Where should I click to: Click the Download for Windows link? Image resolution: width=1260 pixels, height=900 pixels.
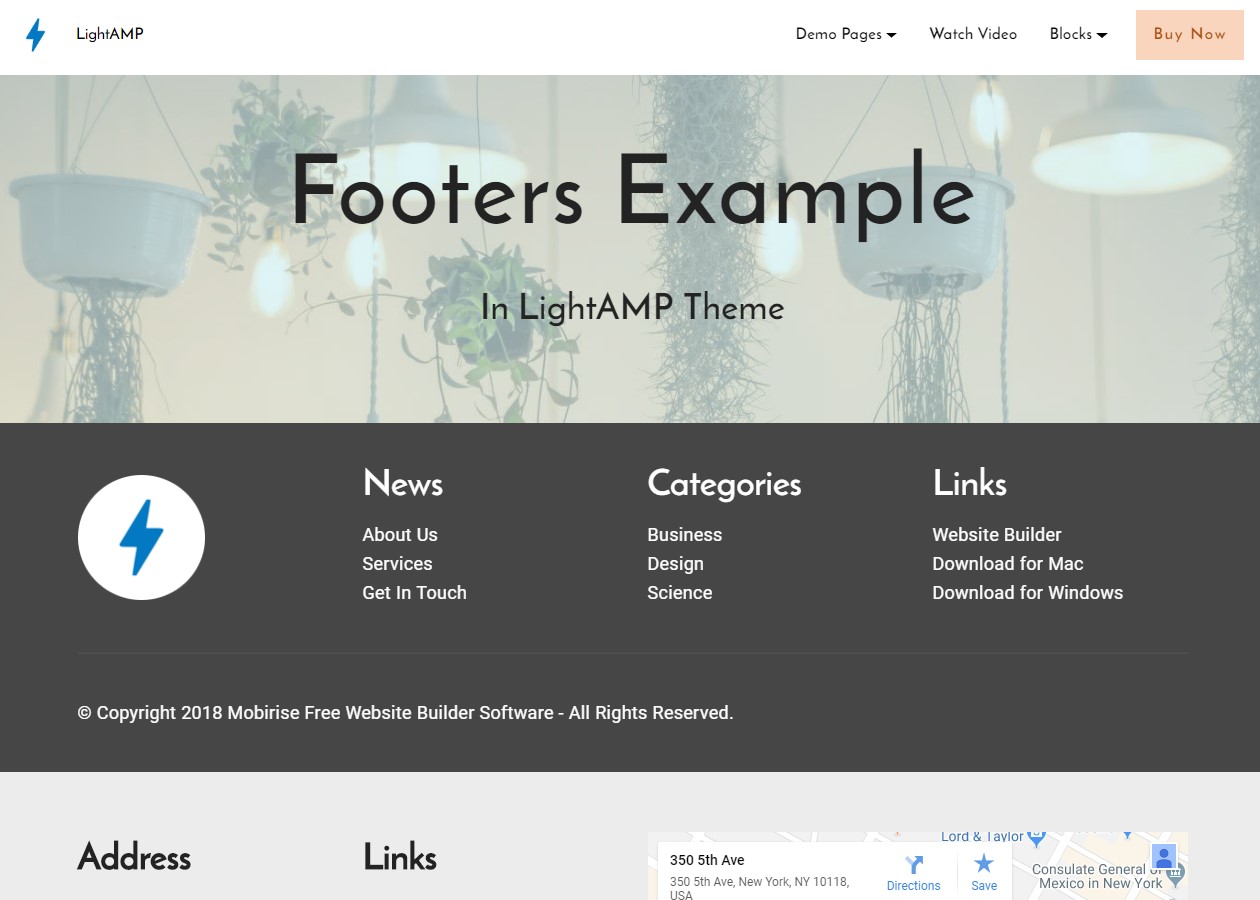coord(1027,593)
